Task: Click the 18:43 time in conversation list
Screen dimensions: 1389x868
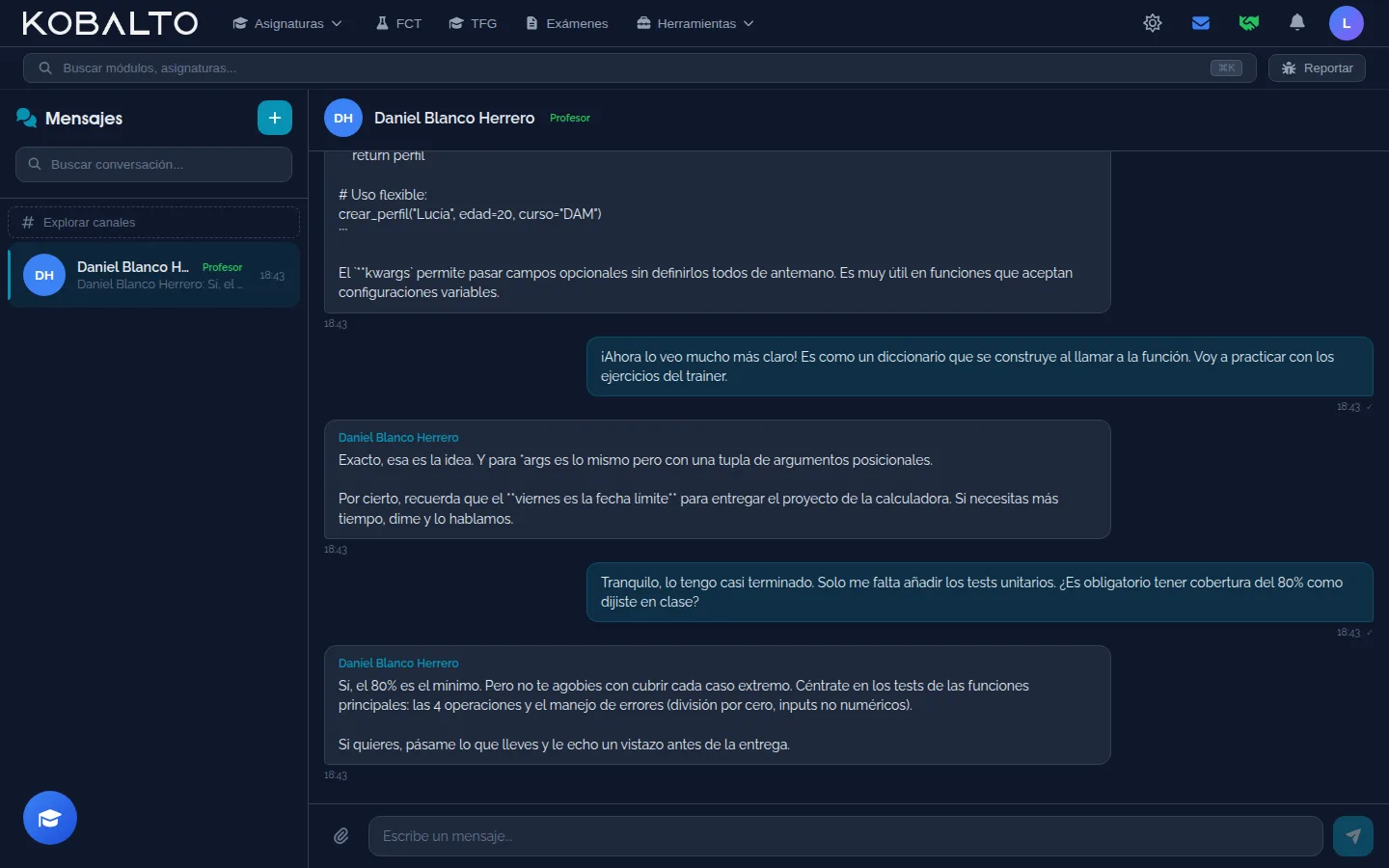Action: point(272,276)
